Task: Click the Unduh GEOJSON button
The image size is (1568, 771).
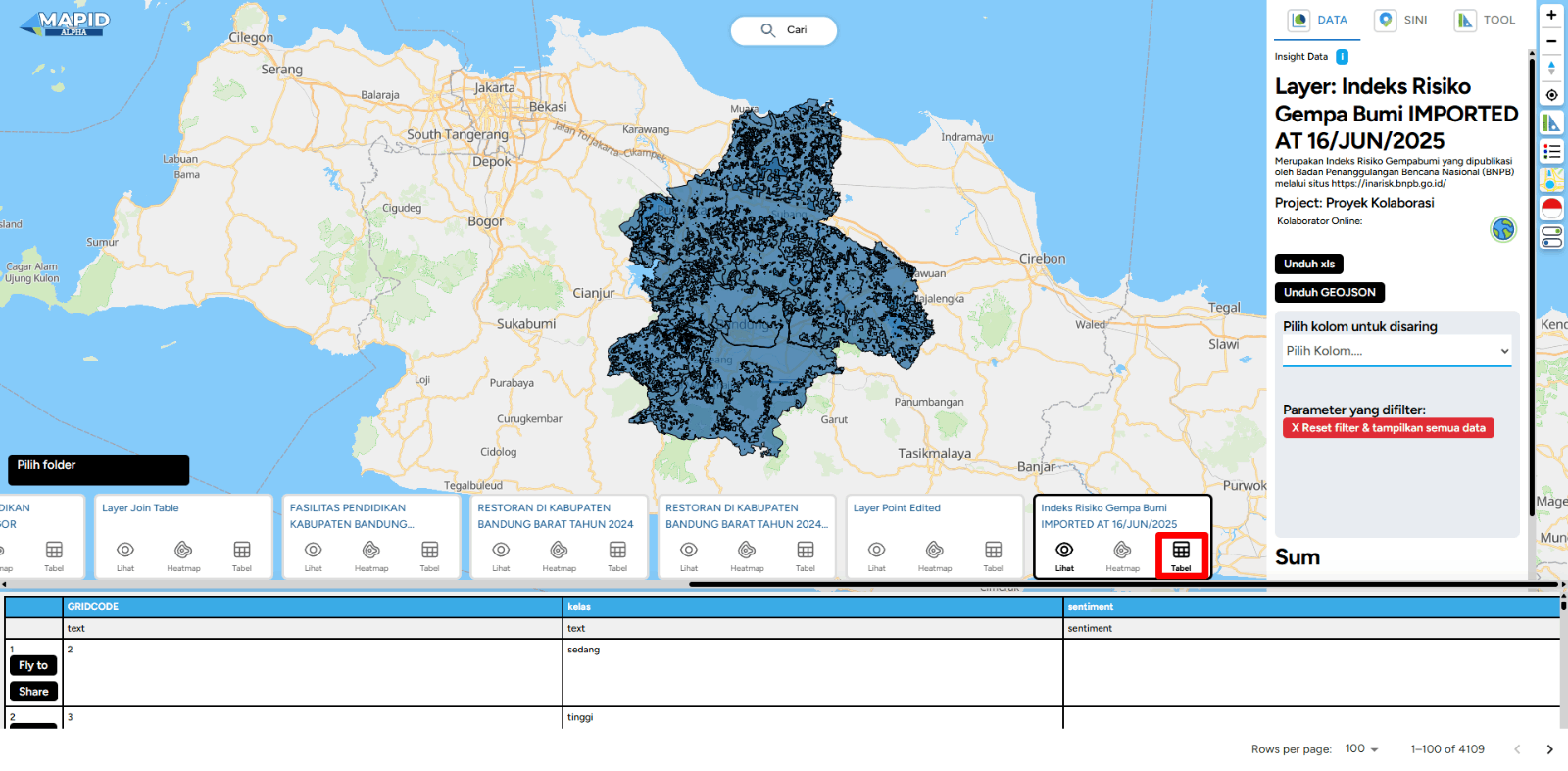Action: point(1329,293)
